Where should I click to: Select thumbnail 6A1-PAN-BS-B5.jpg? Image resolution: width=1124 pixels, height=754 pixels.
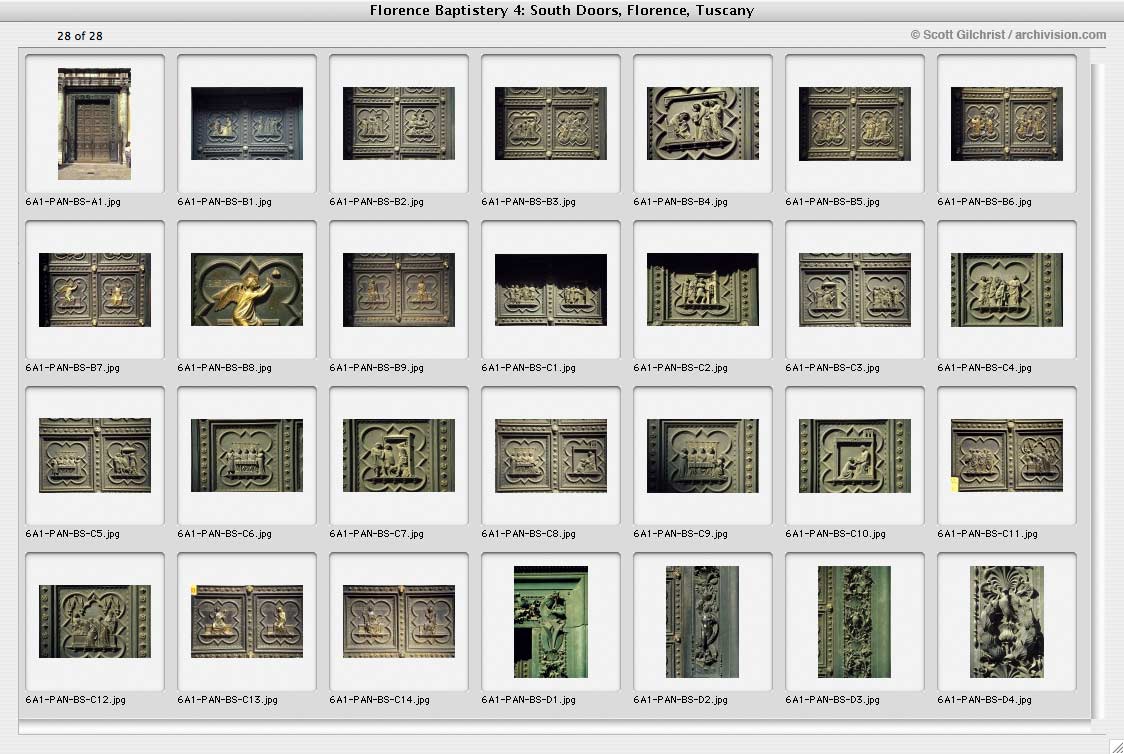pyautogui.click(x=854, y=123)
